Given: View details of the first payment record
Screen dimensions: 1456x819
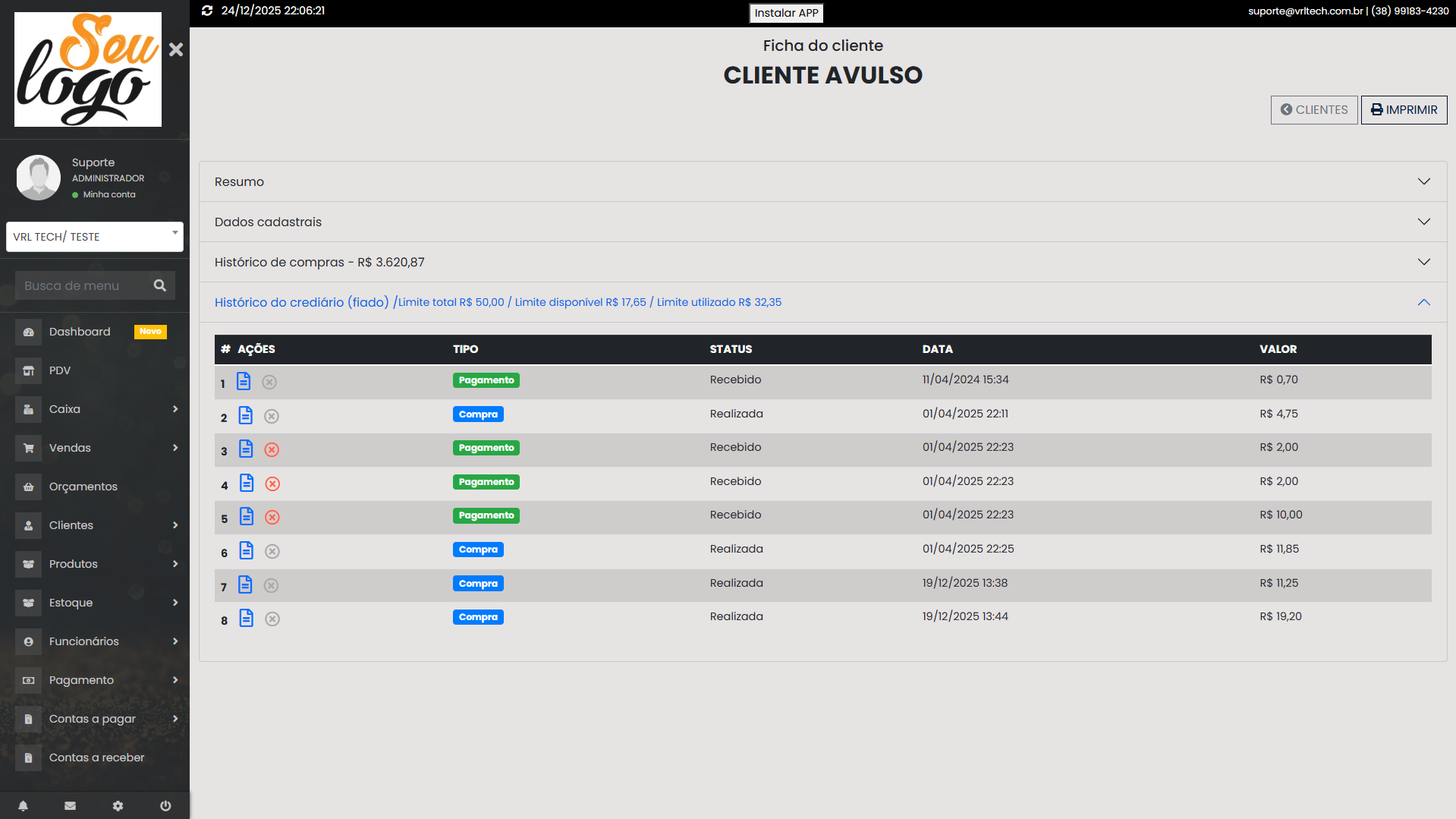Looking at the screenshot, I should [x=244, y=381].
